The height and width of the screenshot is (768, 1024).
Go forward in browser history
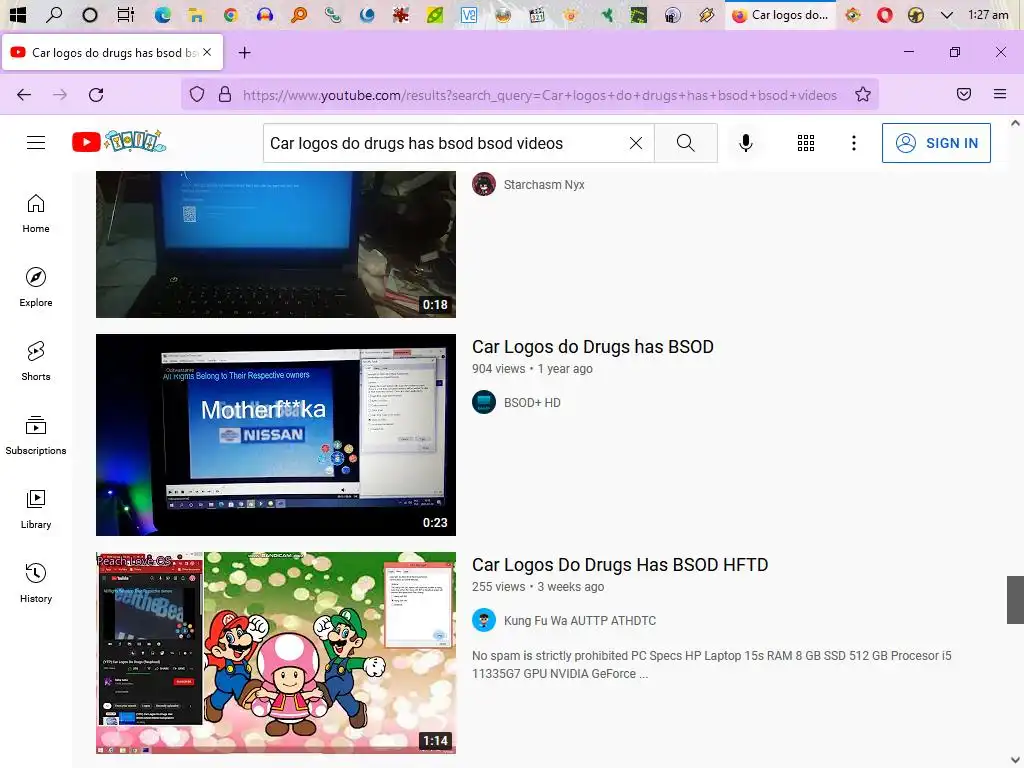(60, 95)
